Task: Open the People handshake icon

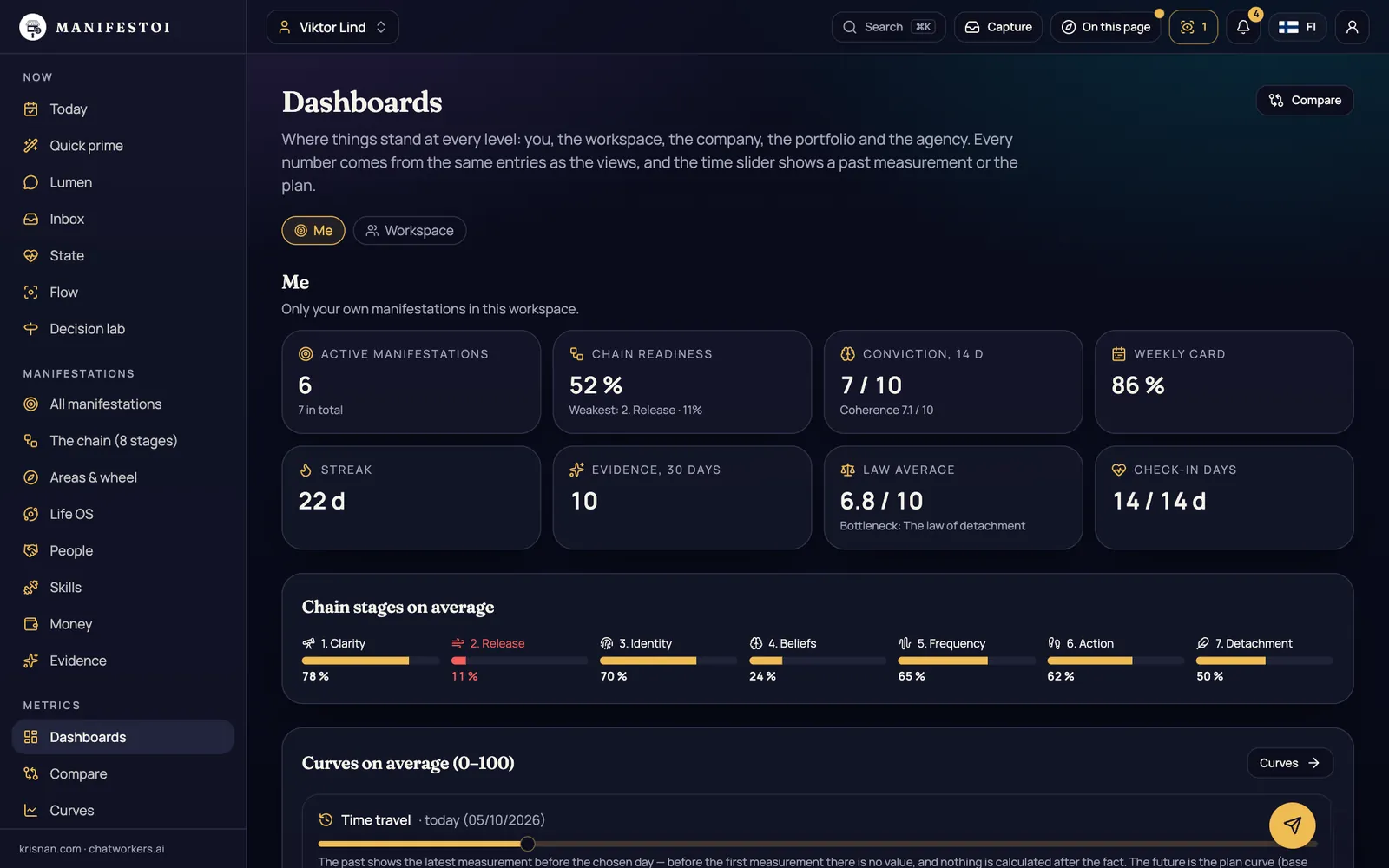Action: (31, 550)
